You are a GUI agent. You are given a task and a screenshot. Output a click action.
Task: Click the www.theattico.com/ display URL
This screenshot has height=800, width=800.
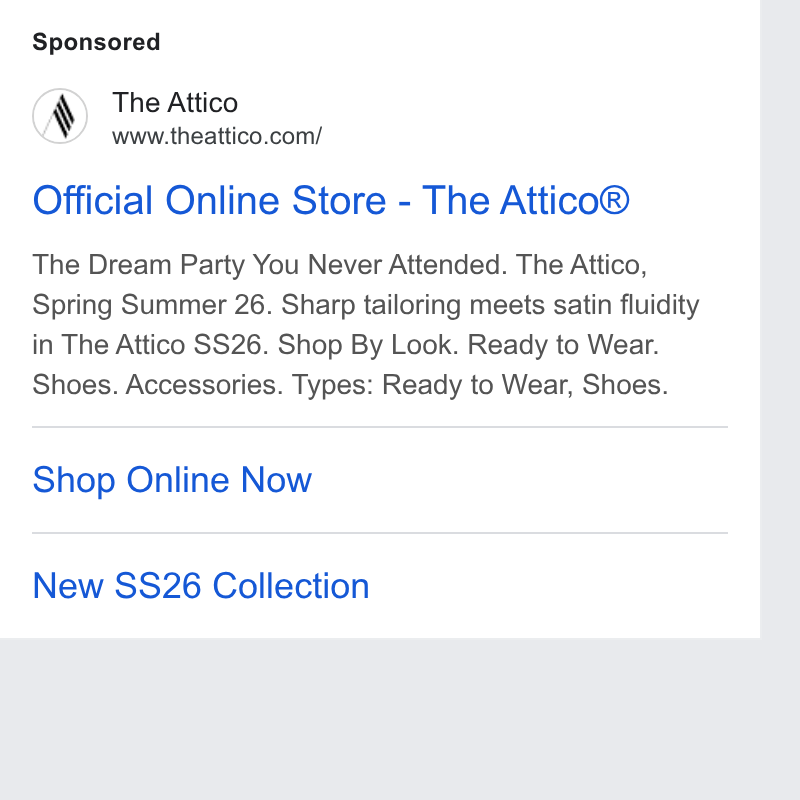point(217,136)
